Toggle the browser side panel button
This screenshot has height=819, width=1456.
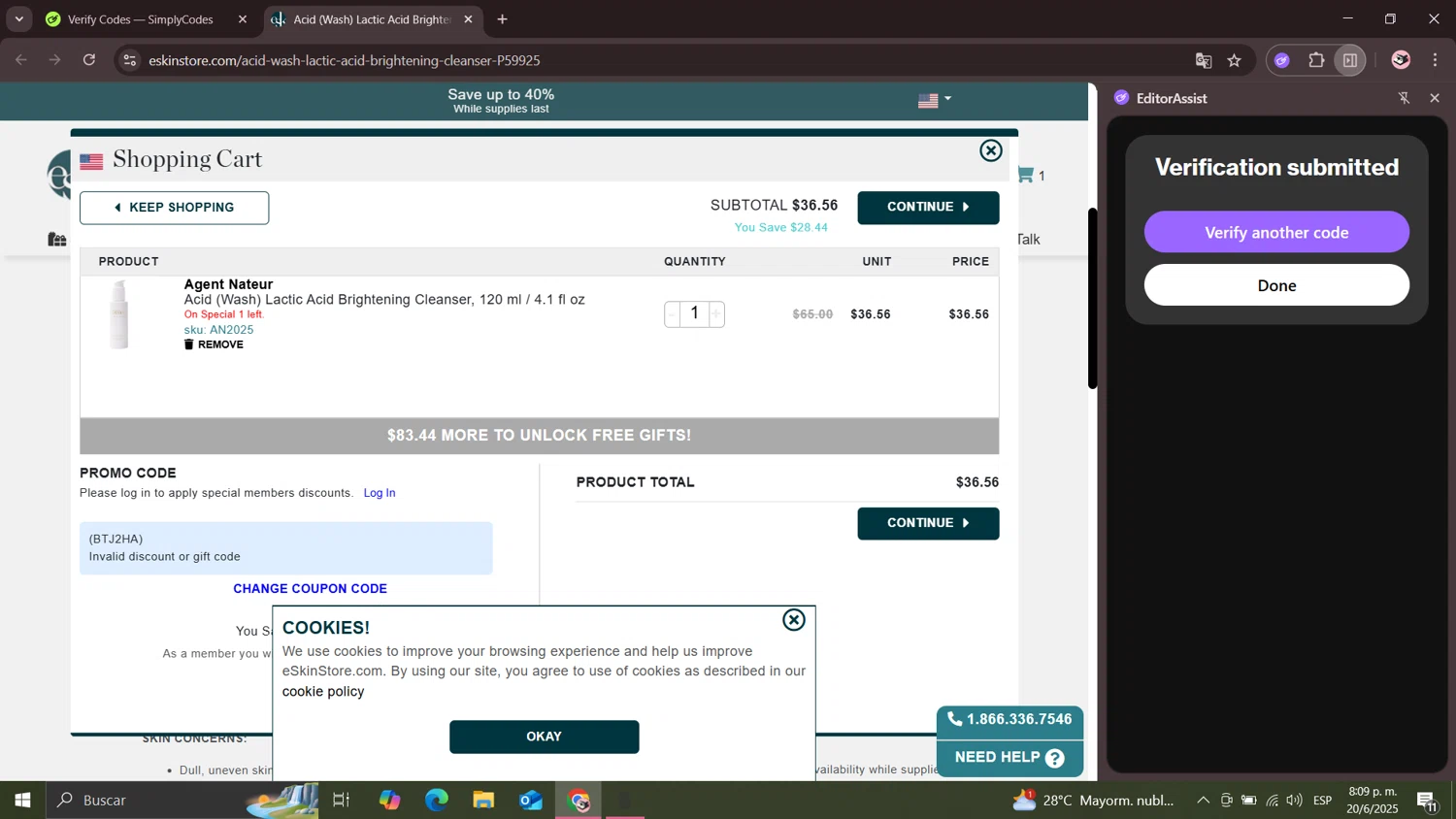[1350, 60]
